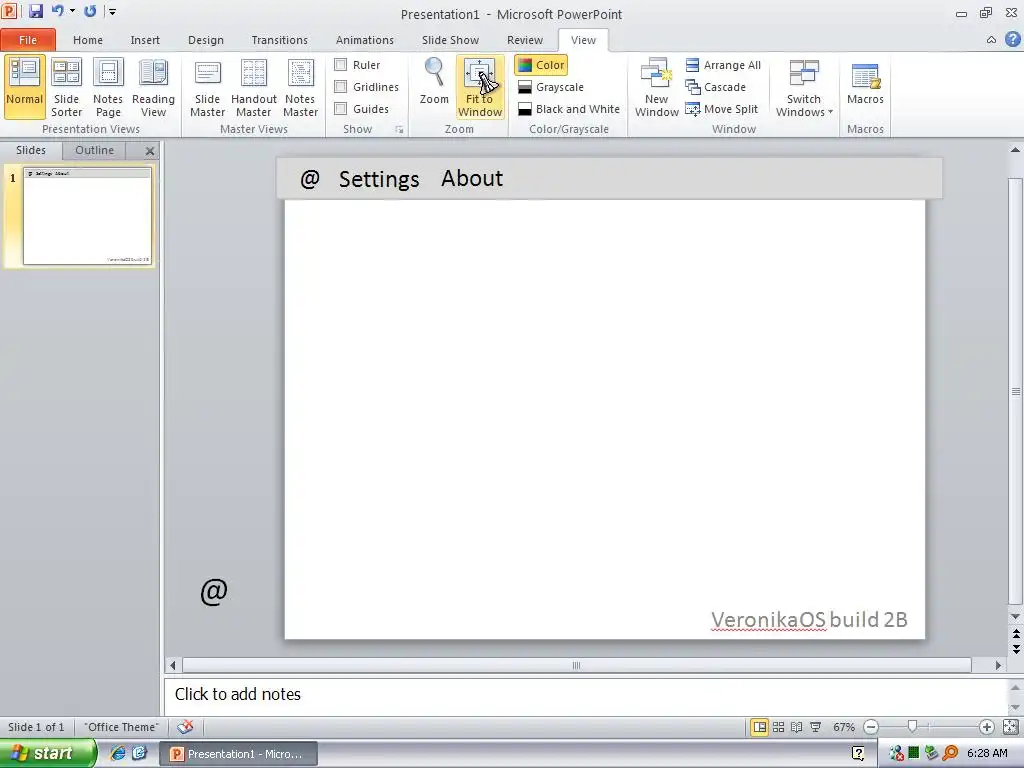Screen dimensions: 1024x768
Task: Click spell check icon in status bar
Action: point(185,727)
